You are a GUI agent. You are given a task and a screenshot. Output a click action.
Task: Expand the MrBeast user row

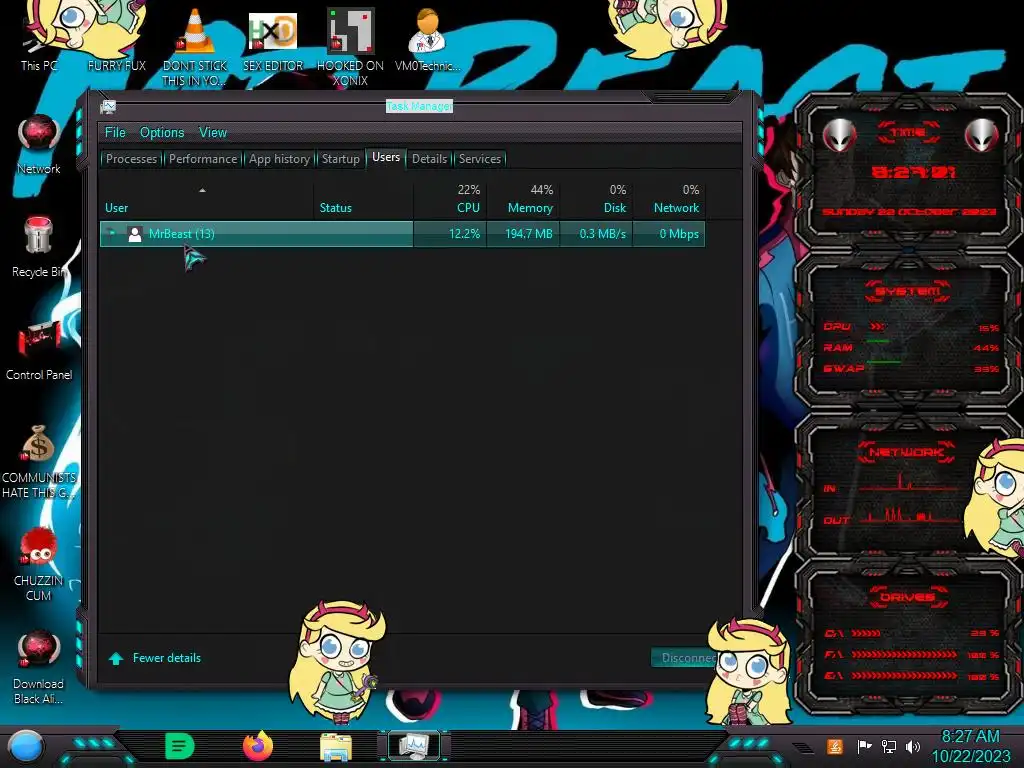[x=112, y=233]
